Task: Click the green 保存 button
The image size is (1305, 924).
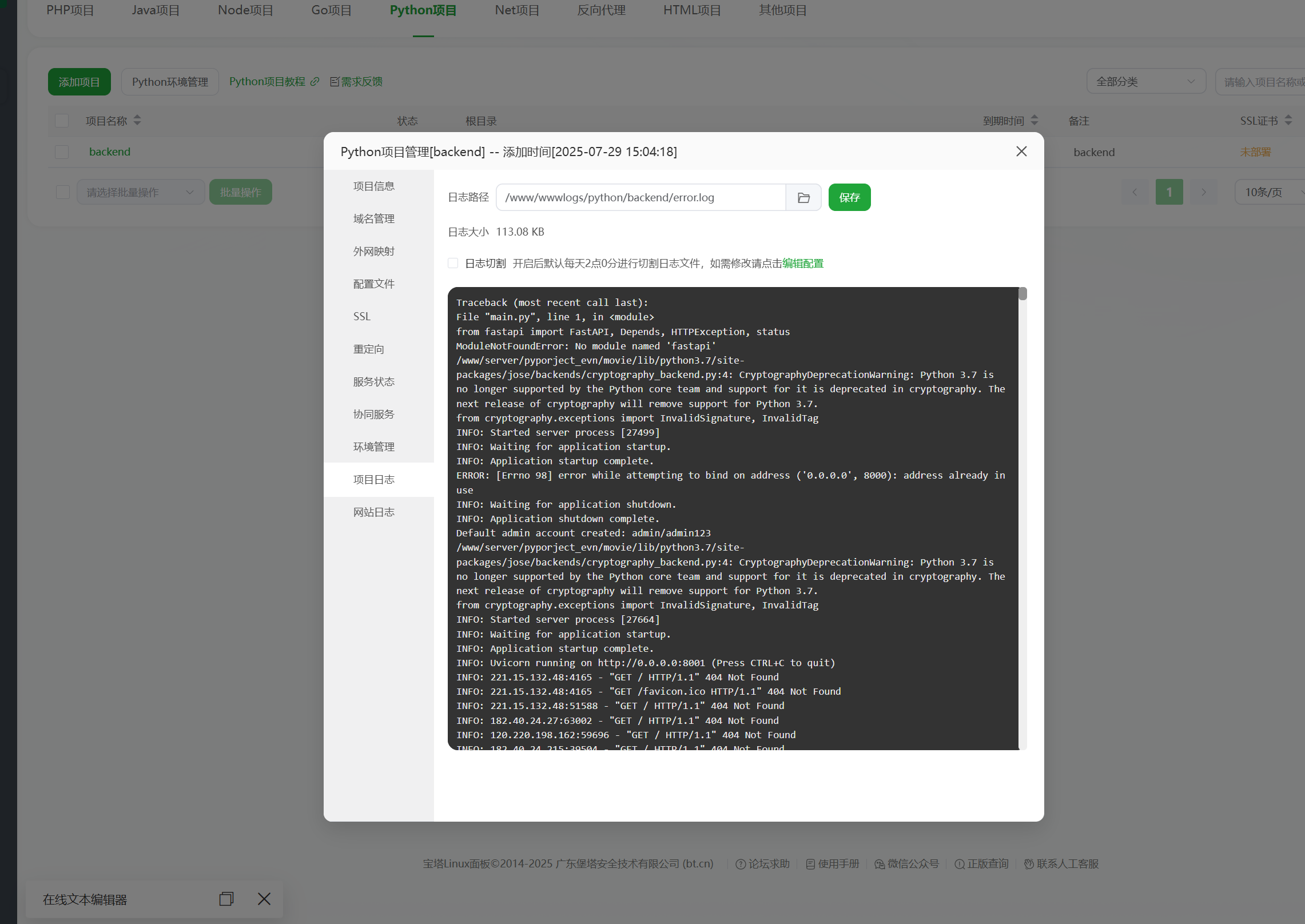Action: 849,197
